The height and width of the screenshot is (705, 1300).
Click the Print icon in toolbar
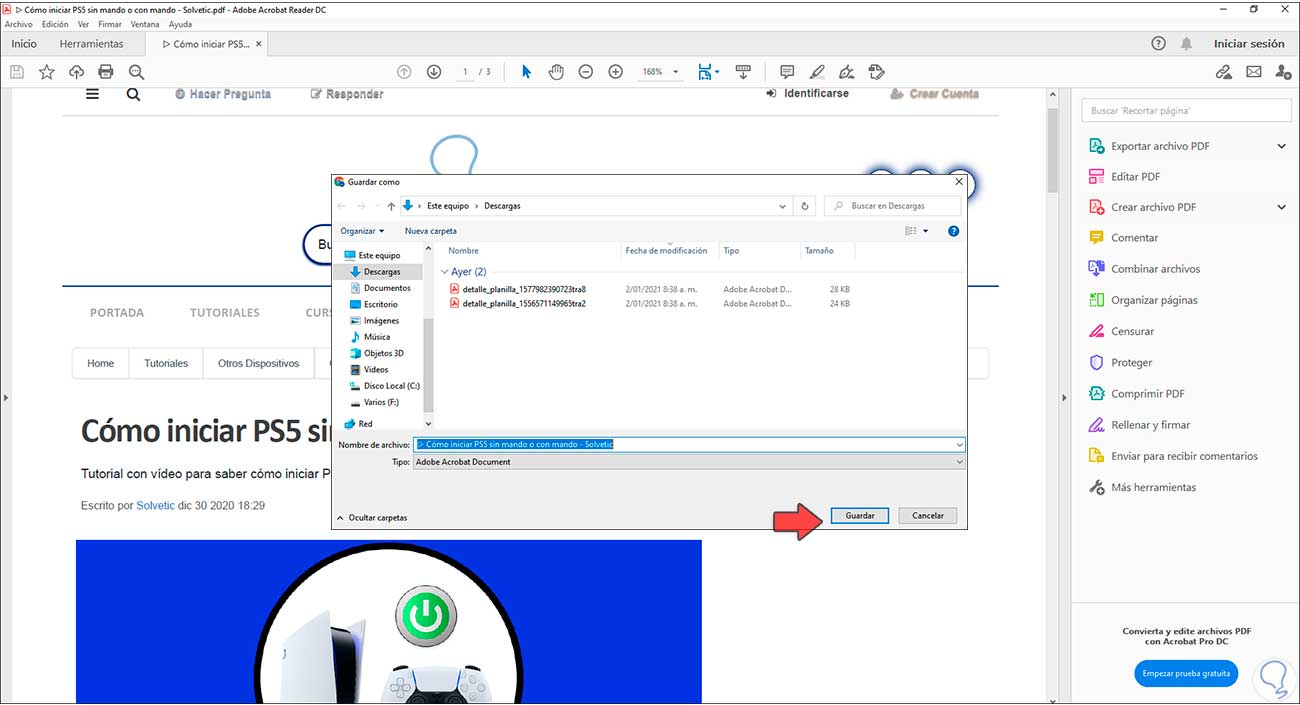[x=106, y=72]
